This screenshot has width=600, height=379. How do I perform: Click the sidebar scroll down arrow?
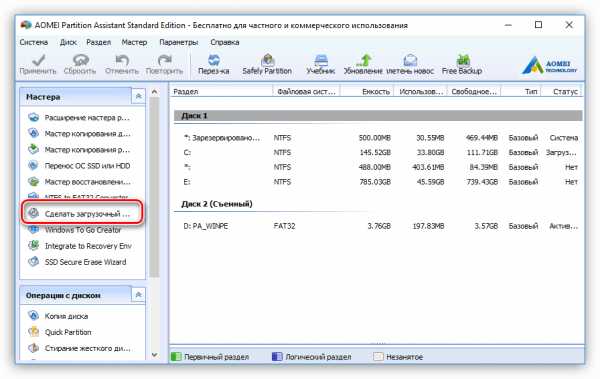point(155,355)
